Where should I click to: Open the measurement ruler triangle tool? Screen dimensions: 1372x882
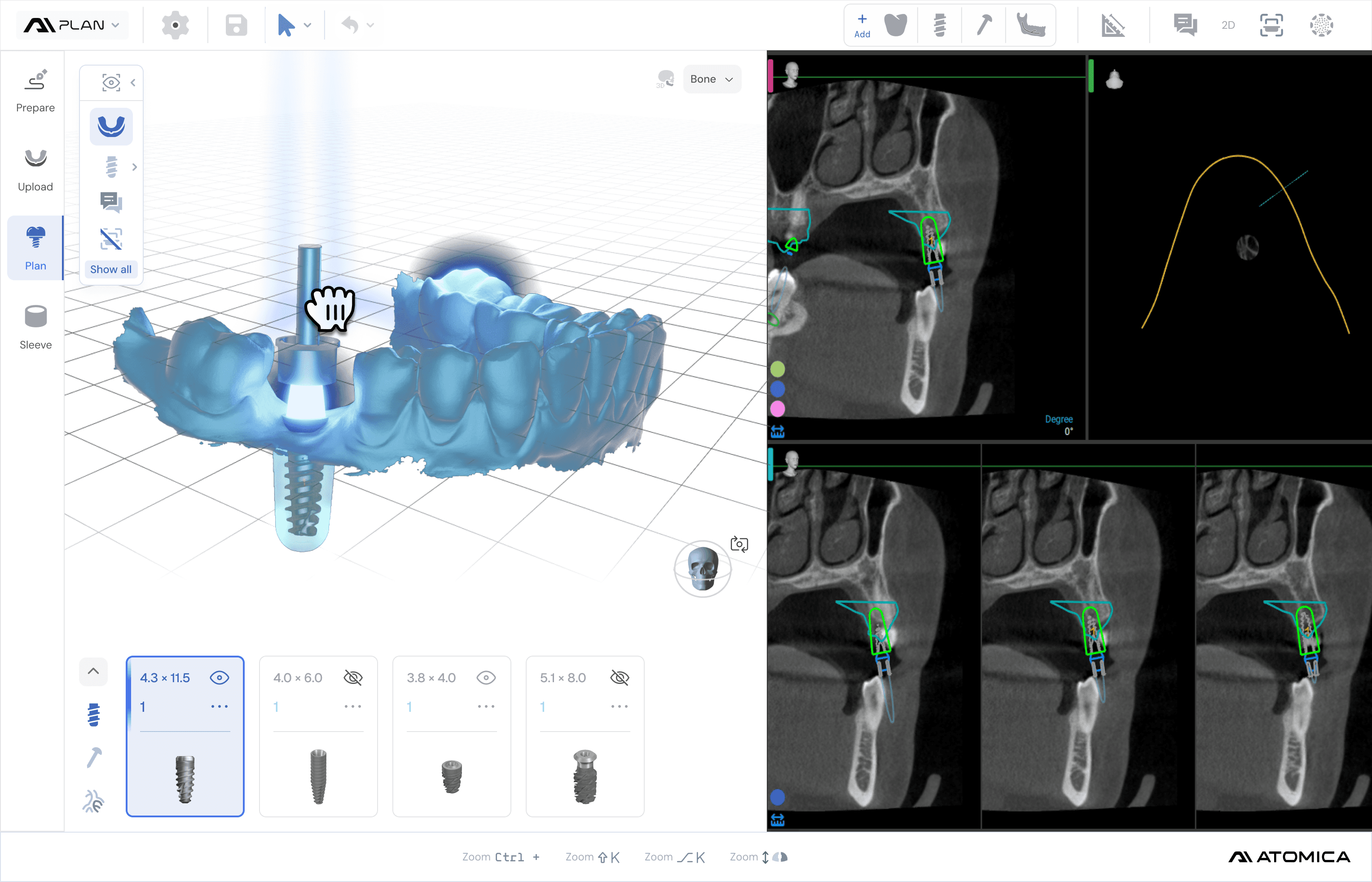click(x=1113, y=25)
